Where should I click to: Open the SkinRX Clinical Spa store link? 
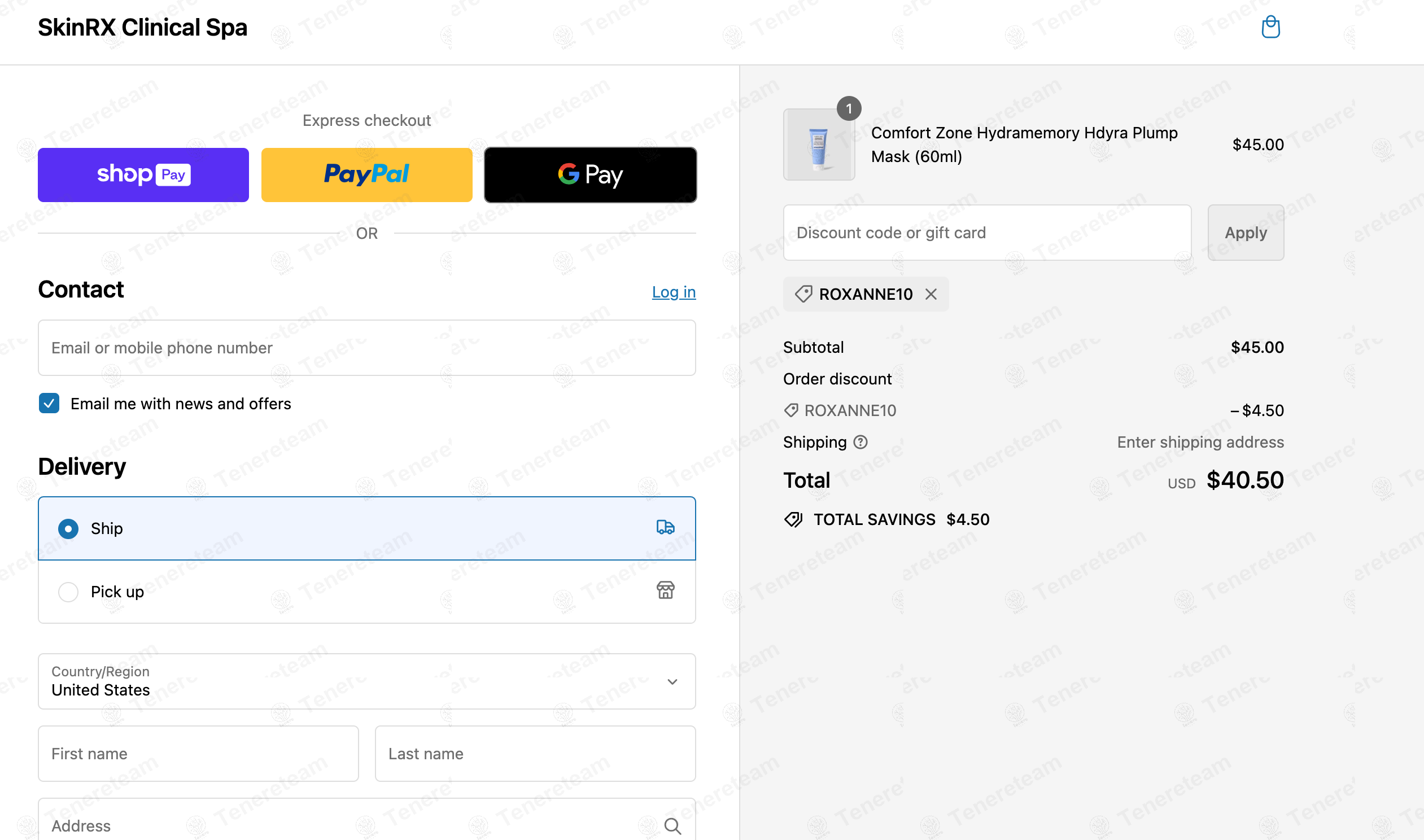pyautogui.click(x=143, y=27)
